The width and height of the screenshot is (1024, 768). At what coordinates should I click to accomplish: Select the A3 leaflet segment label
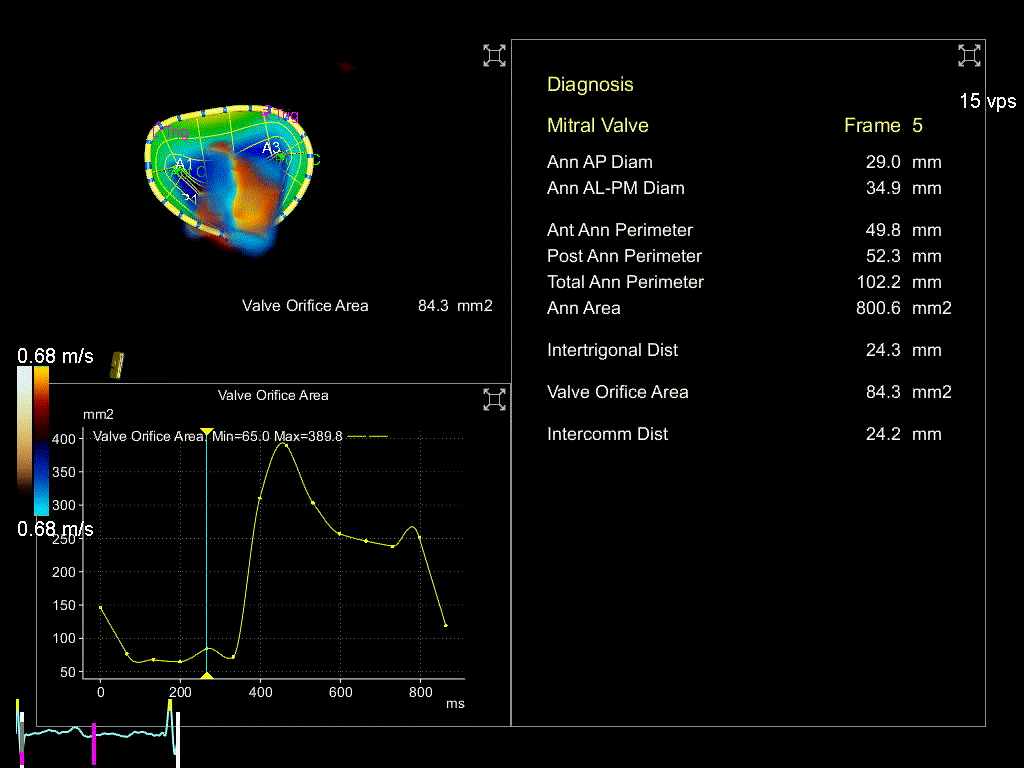271,148
